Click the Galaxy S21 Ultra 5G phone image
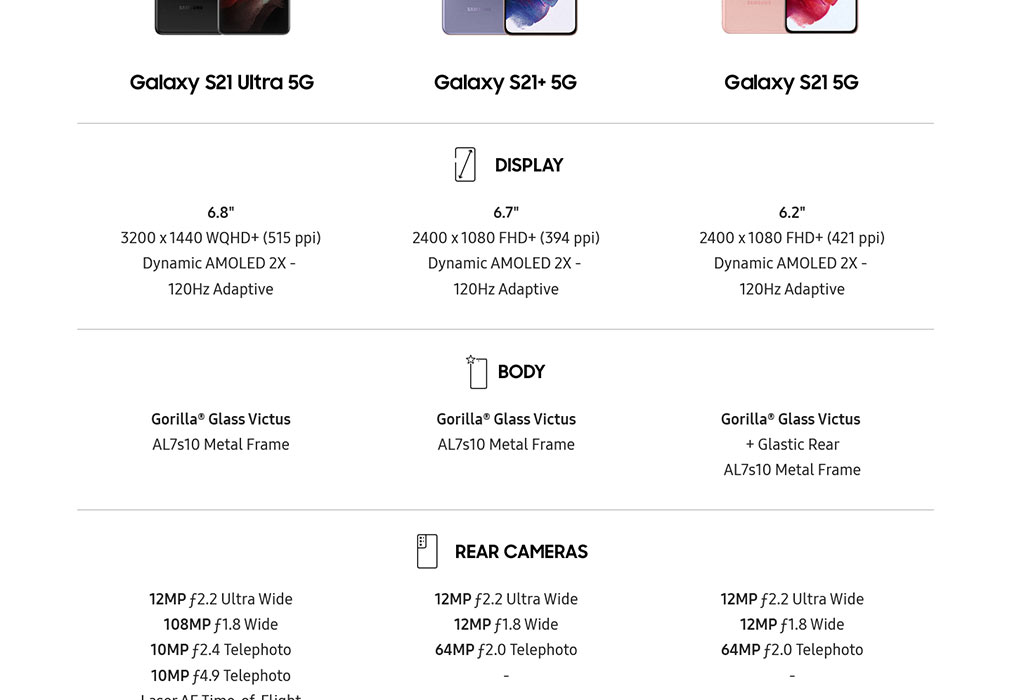Image resolution: width=1012 pixels, height=700 pixels. click(222, 17)
